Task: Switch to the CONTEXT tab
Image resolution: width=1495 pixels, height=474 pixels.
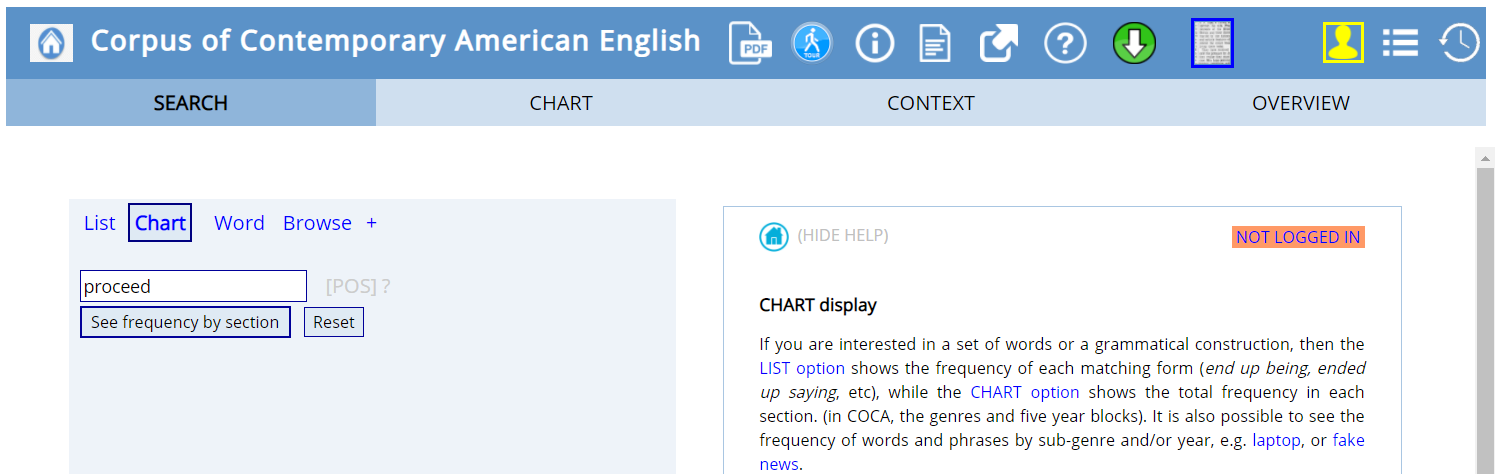Action: click(x=931, y=103)
